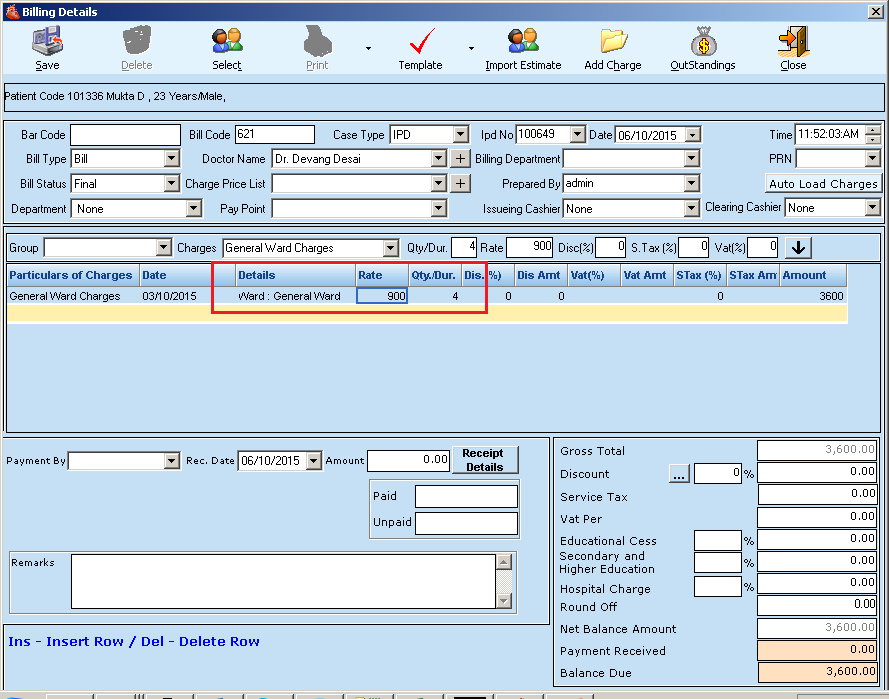Screen dimensions: 889x699
Task: Open the Charges combo box
Action: pos(390,248)
